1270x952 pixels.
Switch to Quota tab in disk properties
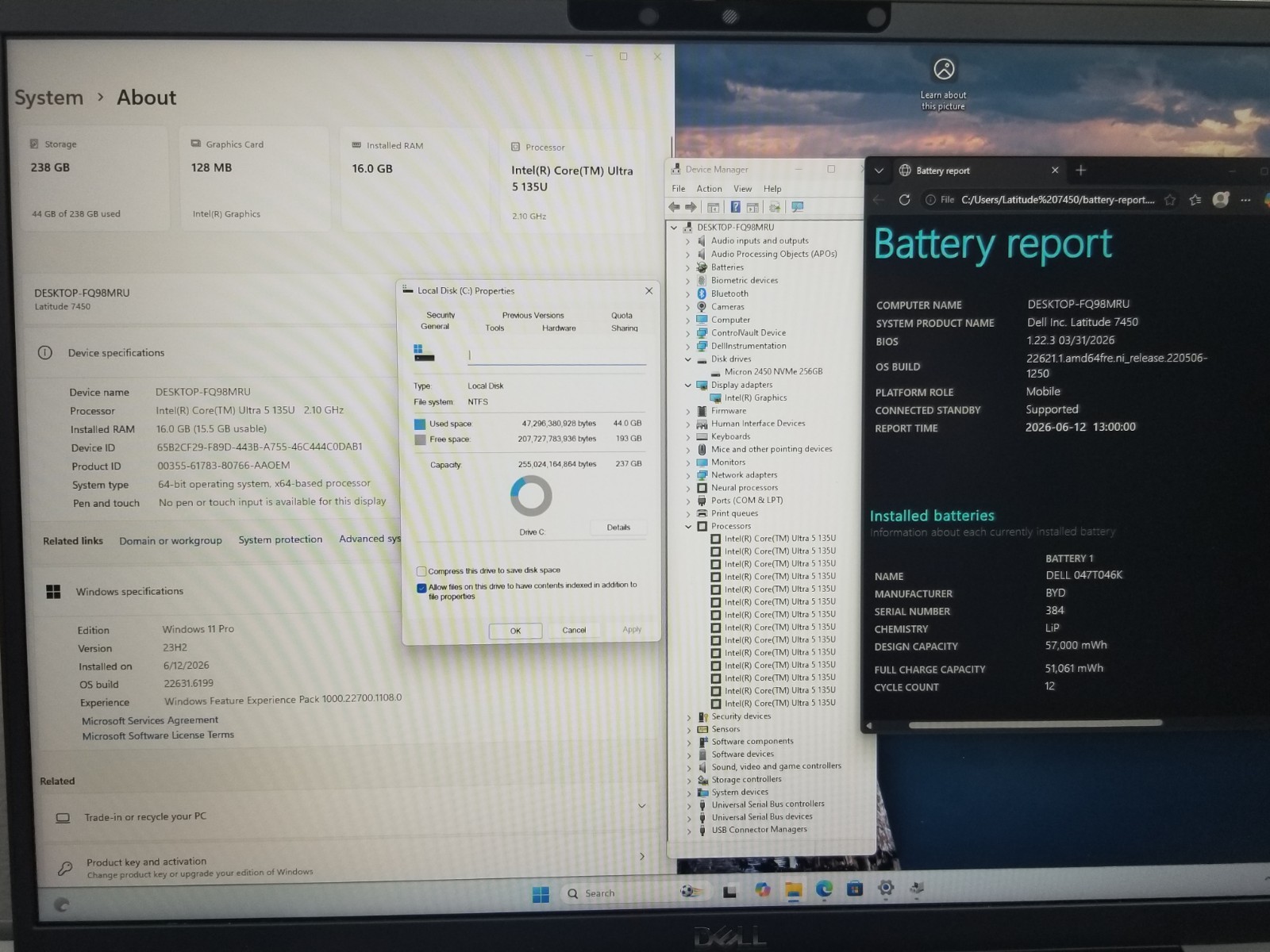(622, 315)
